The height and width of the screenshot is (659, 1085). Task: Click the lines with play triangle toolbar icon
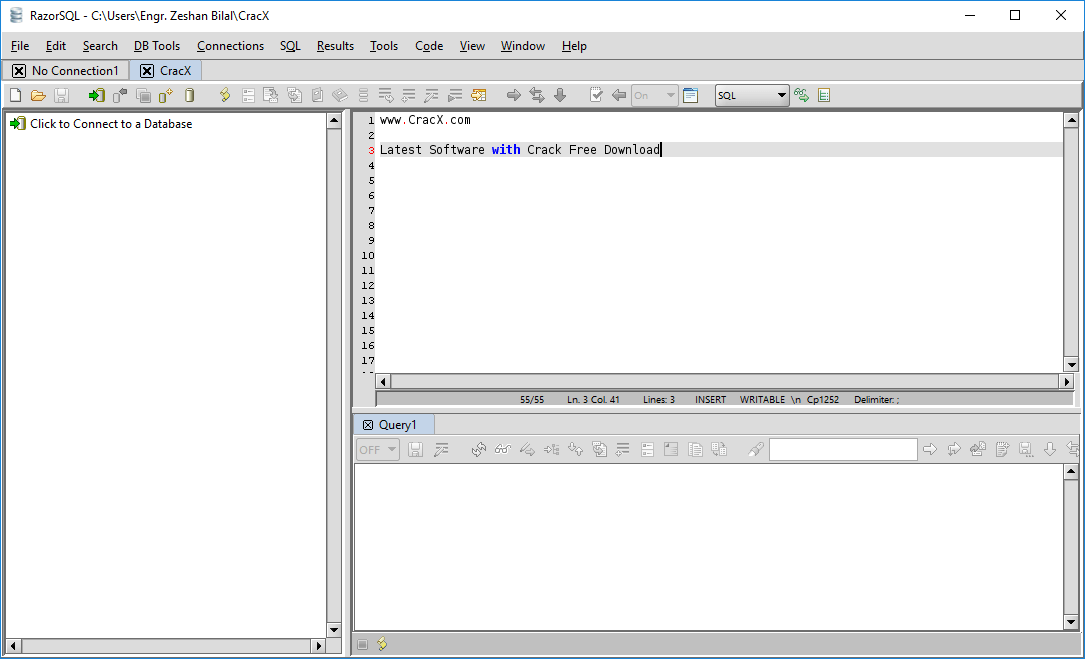(455, 96)
